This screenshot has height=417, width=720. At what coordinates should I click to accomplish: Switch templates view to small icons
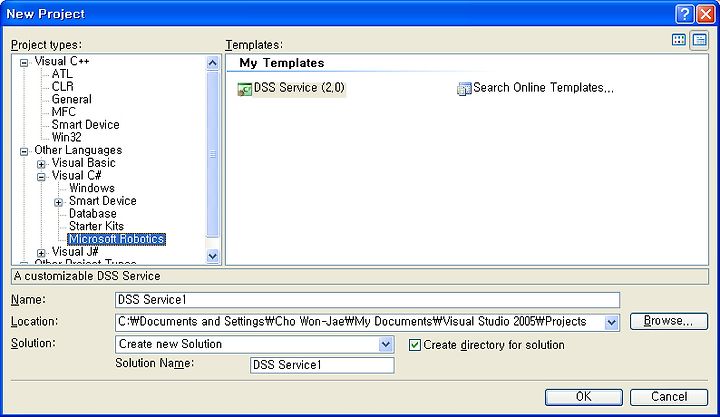pos(699,40)
